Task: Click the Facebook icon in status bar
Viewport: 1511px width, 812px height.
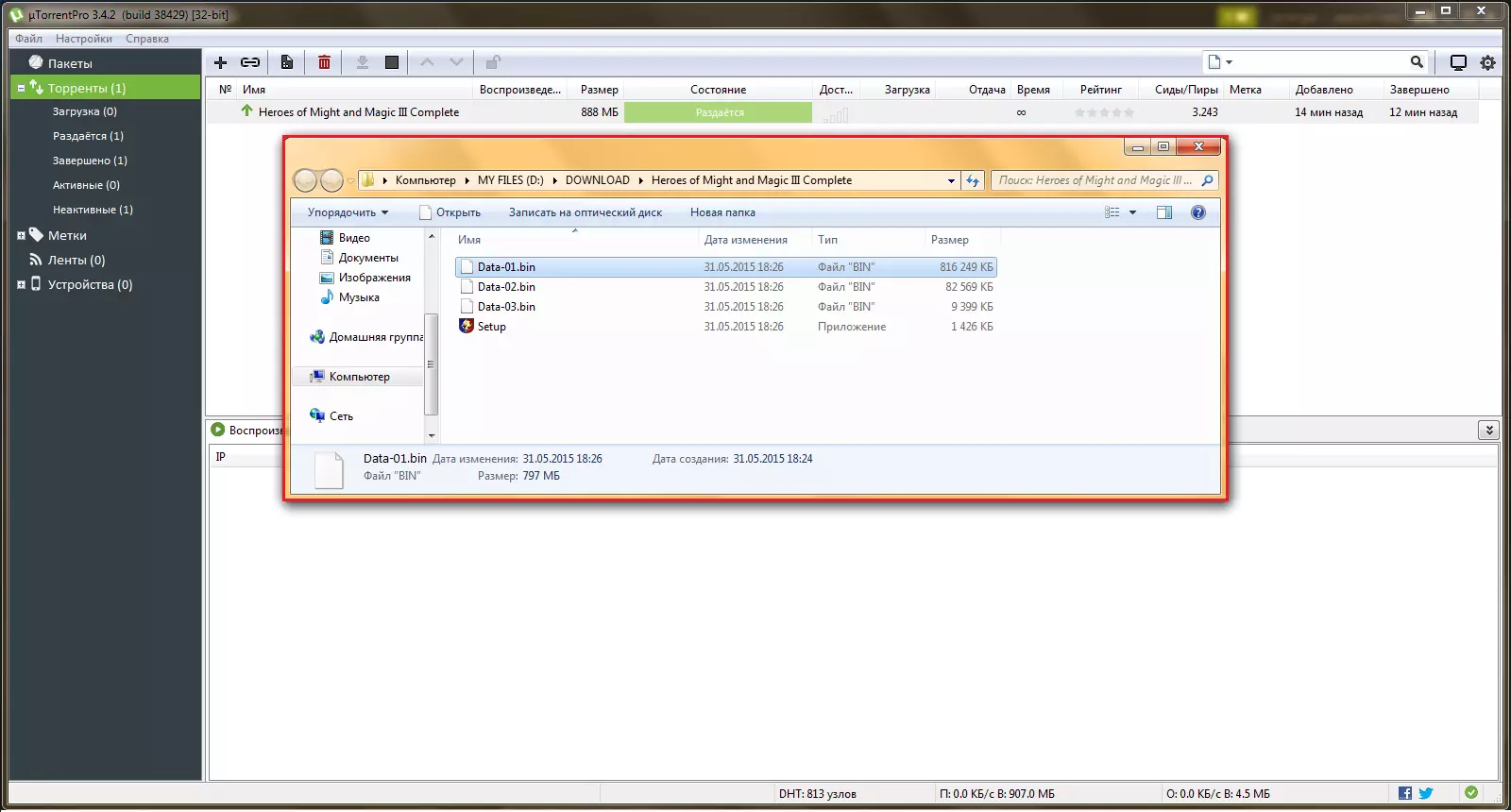Action: pyautogui.click(x=1405, y=793)
